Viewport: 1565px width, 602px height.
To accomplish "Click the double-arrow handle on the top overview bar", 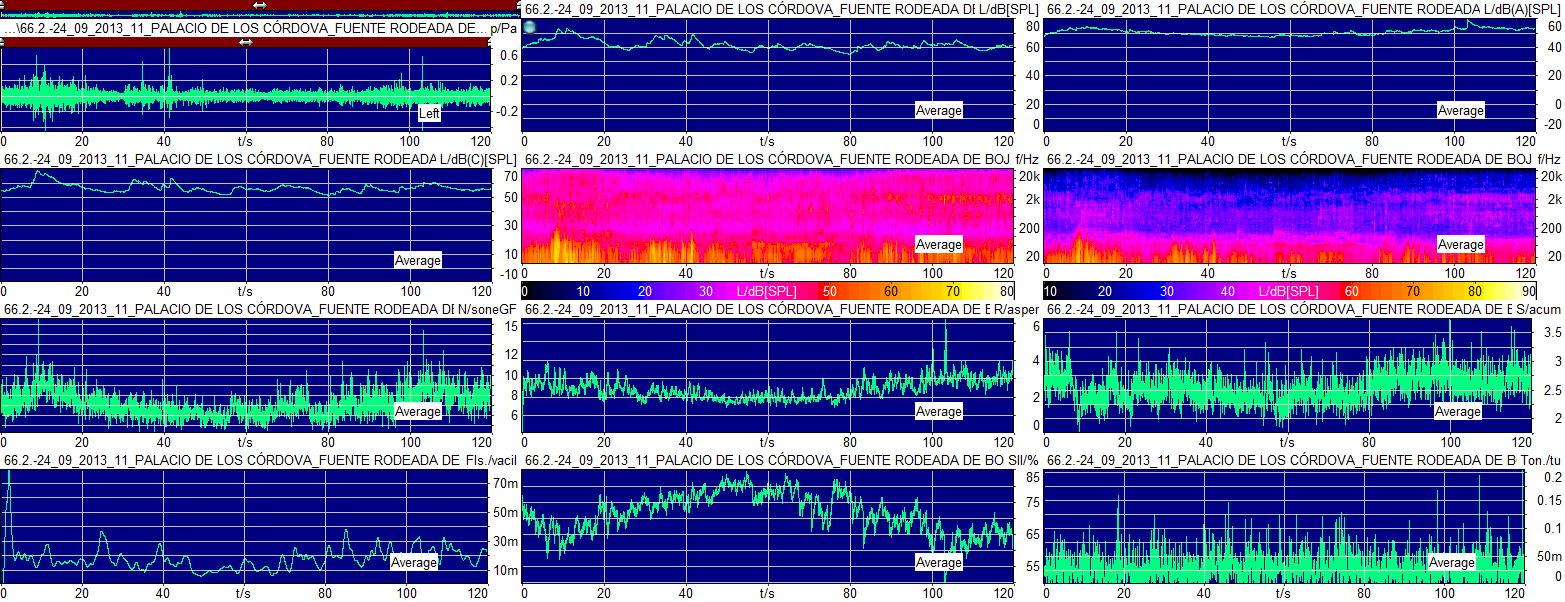I will tap(260, 5).
